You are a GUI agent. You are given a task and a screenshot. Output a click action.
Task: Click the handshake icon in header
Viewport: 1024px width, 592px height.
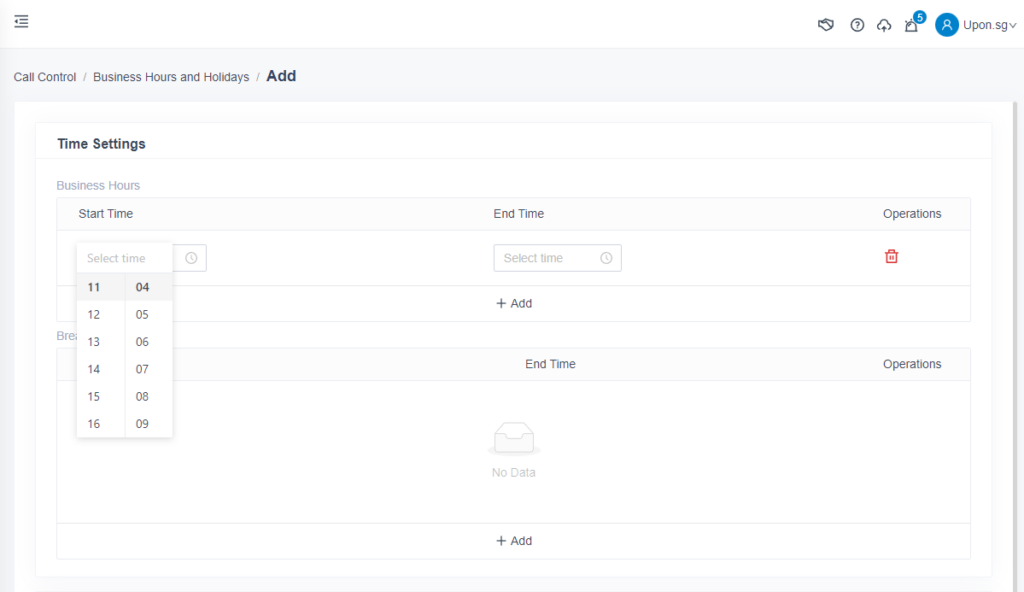pyautogui.click(x=826, y=25)
